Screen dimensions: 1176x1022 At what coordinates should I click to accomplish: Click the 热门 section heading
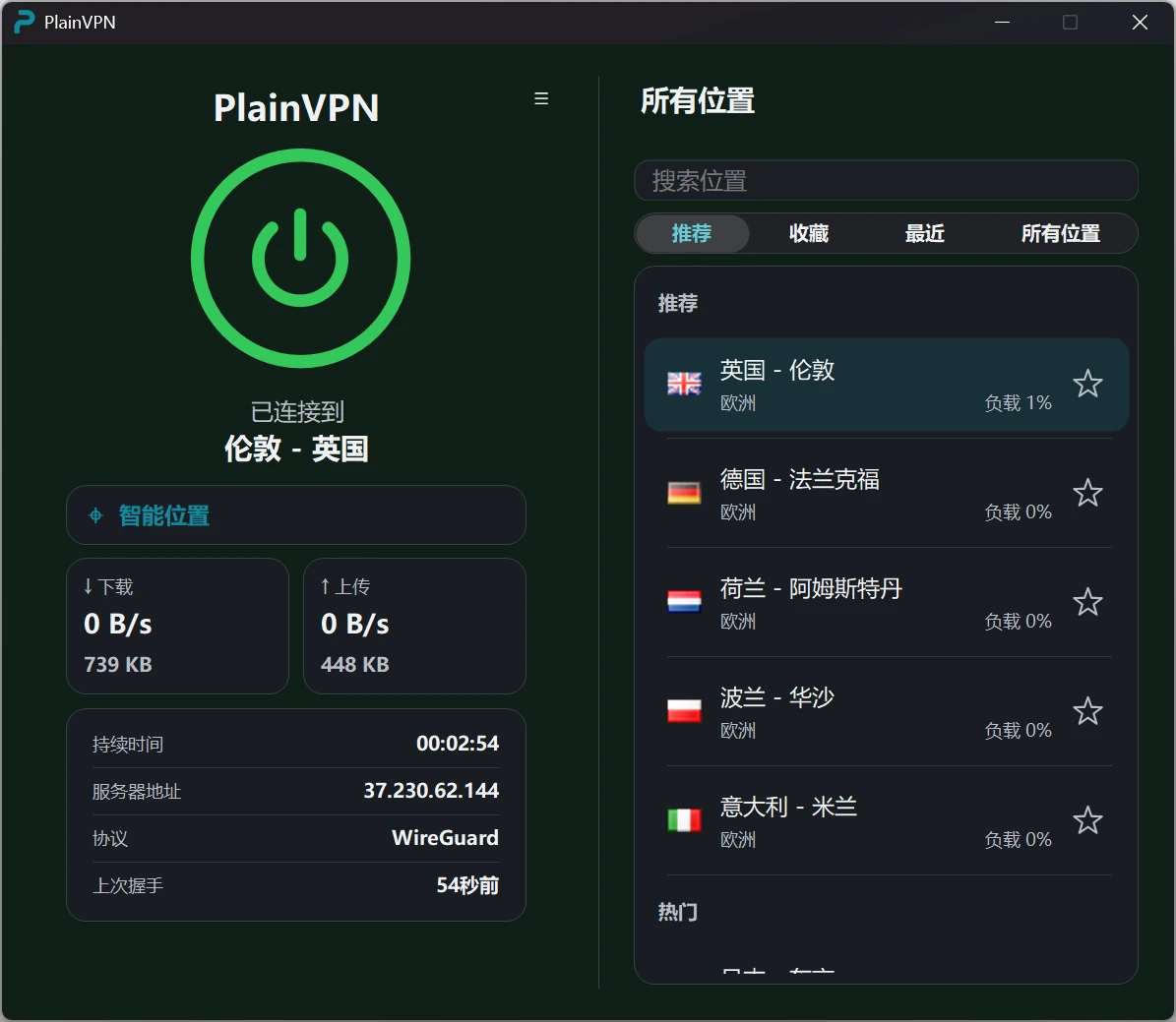(x=678, y=912)
